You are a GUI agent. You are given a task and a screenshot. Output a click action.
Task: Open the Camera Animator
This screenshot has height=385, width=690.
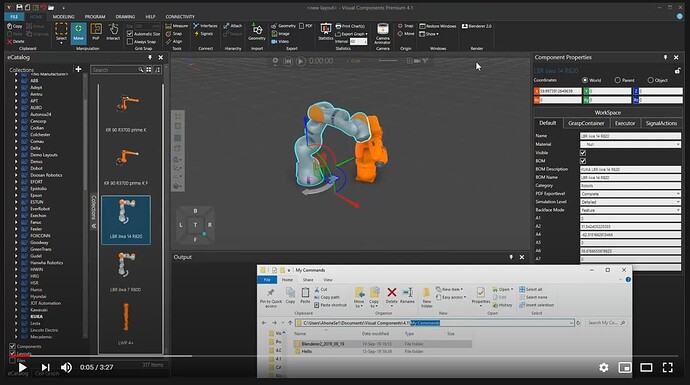click(382, 33)
